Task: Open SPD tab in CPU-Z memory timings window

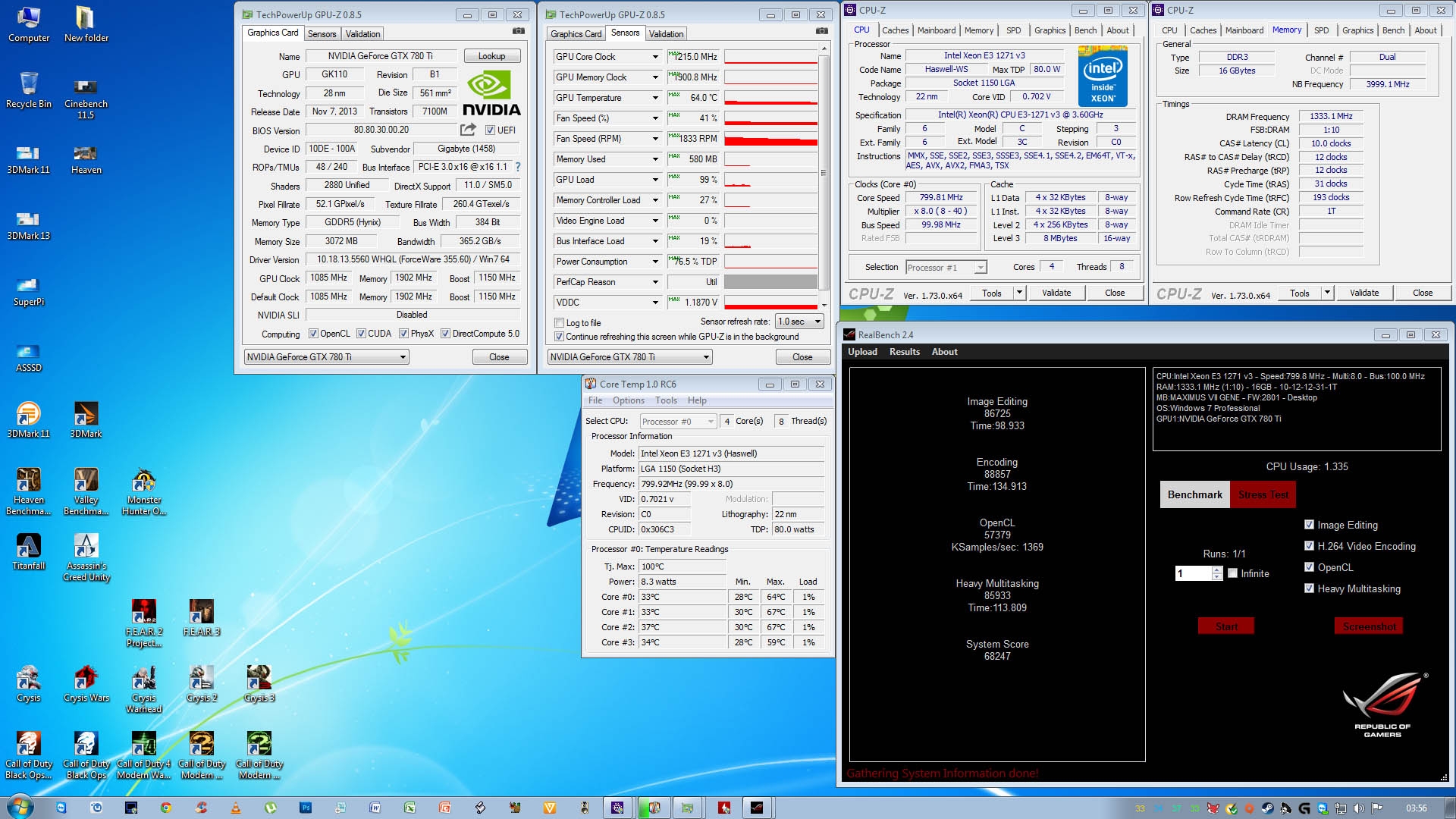Action: pos(1321,30)
